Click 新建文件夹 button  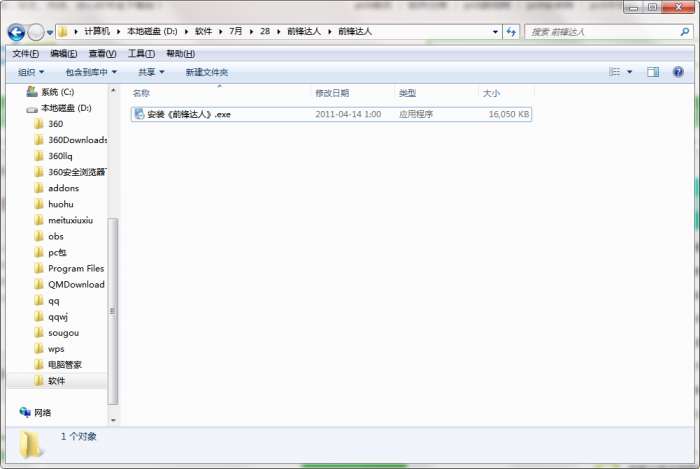pos(206,72)
